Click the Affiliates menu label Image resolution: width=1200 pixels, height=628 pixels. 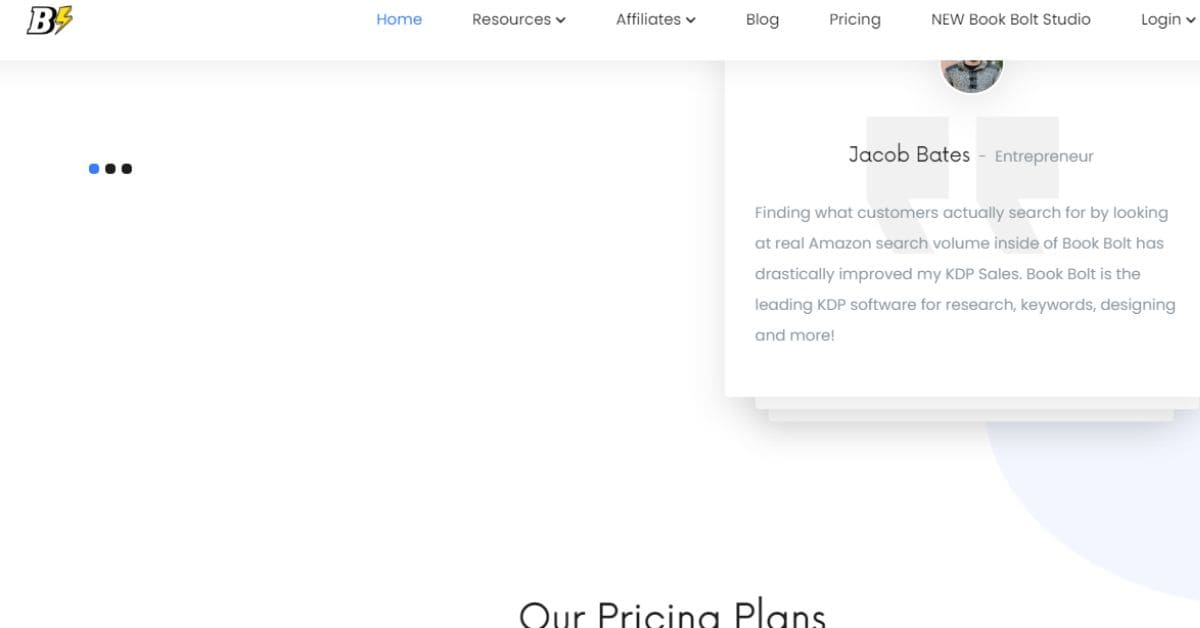pos(648,19)
